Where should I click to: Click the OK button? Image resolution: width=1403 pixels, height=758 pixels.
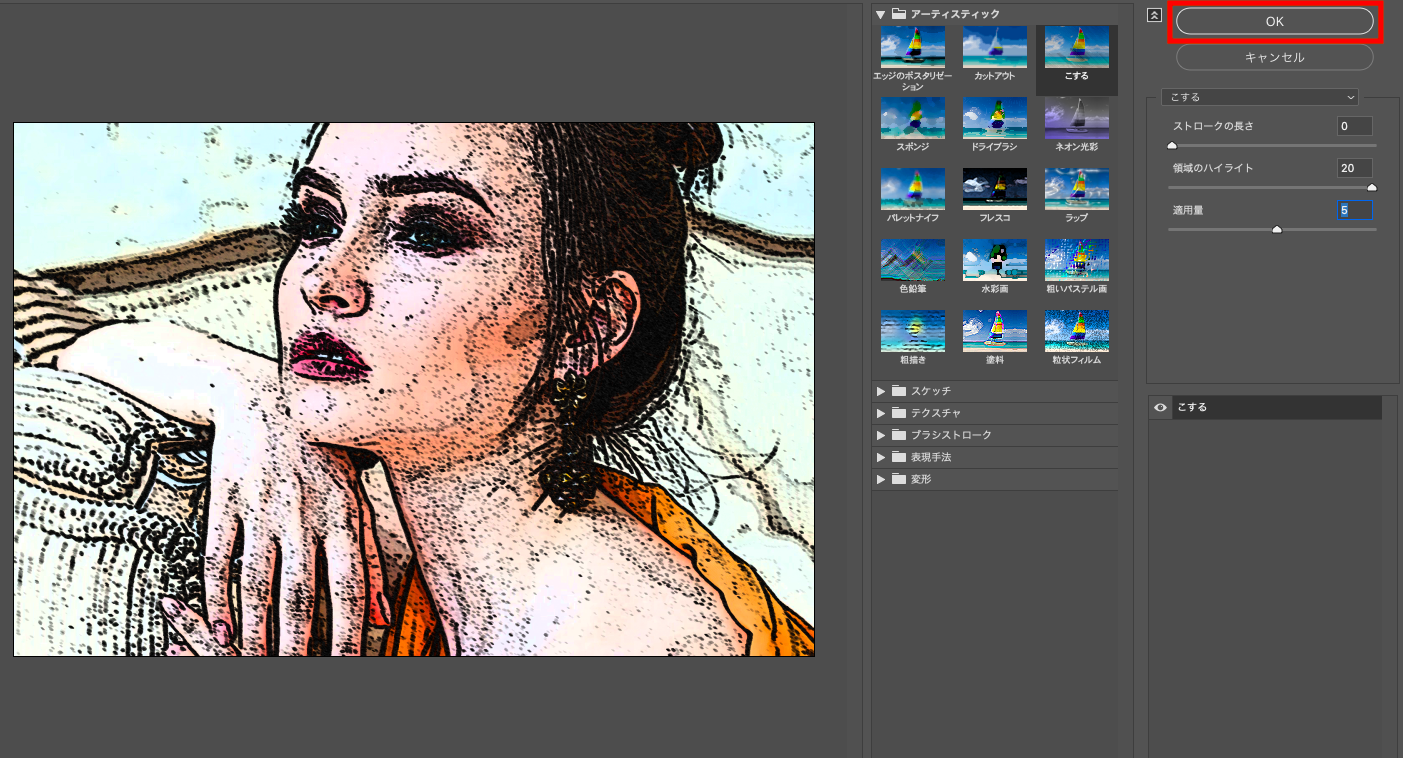coord(1274,21)
